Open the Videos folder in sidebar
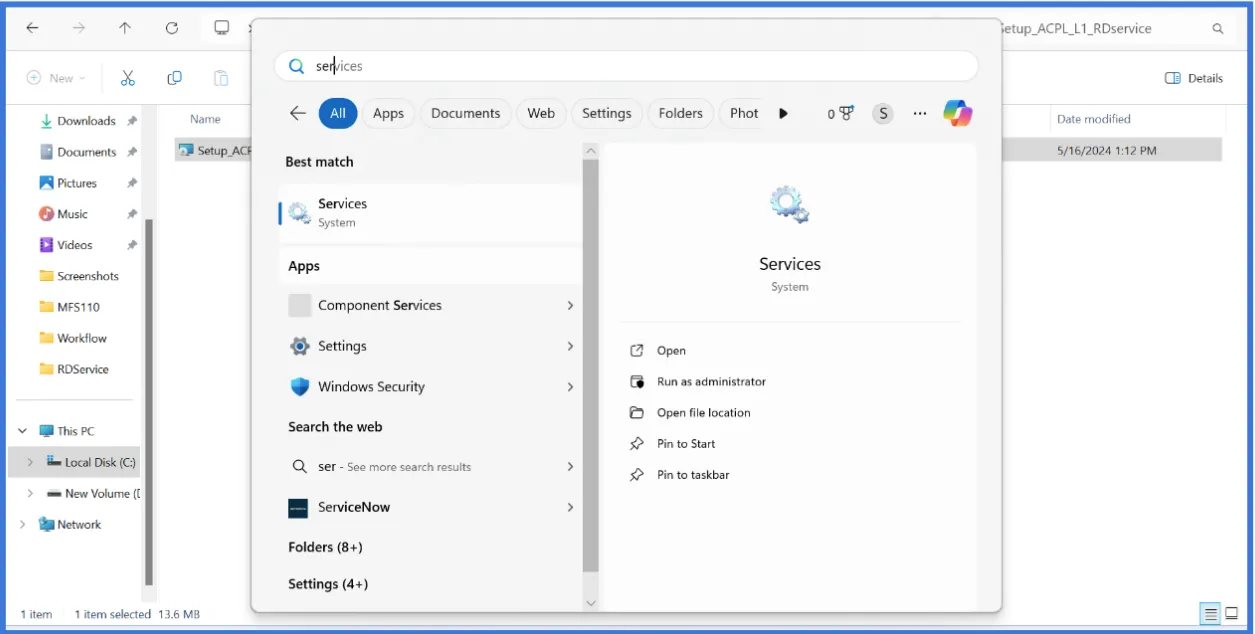1255x634 pixels. pos(74,245)
